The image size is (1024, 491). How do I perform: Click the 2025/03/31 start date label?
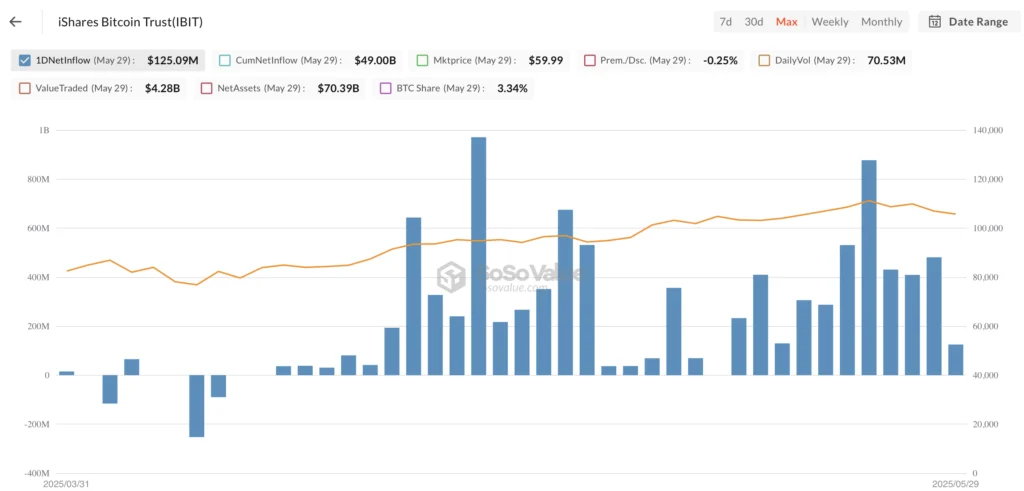coord(65,485)
